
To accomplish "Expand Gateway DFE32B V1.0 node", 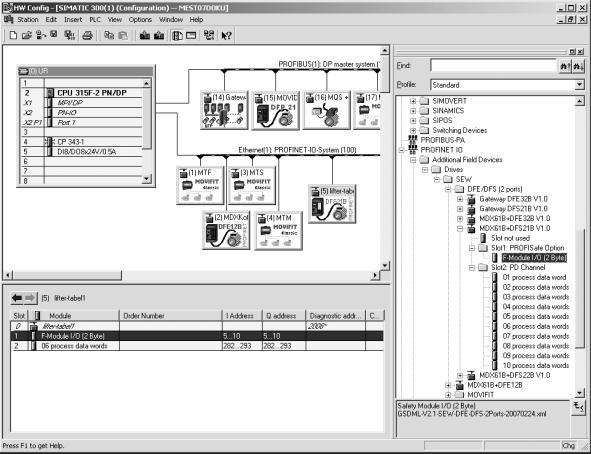I will coord(460,199).
